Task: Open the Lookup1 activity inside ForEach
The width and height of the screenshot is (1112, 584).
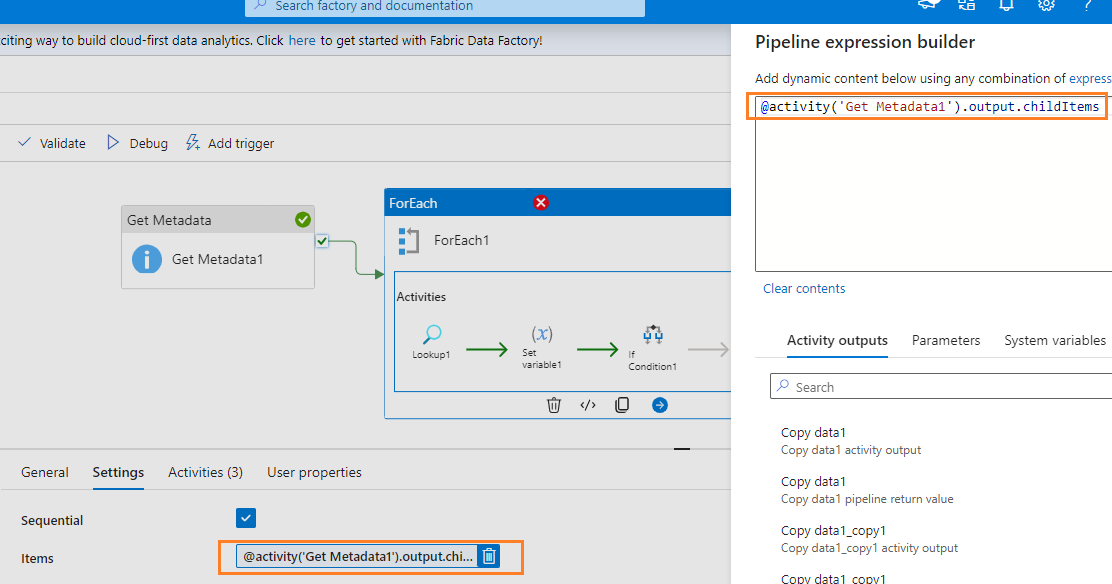Action: coord(431,337)
